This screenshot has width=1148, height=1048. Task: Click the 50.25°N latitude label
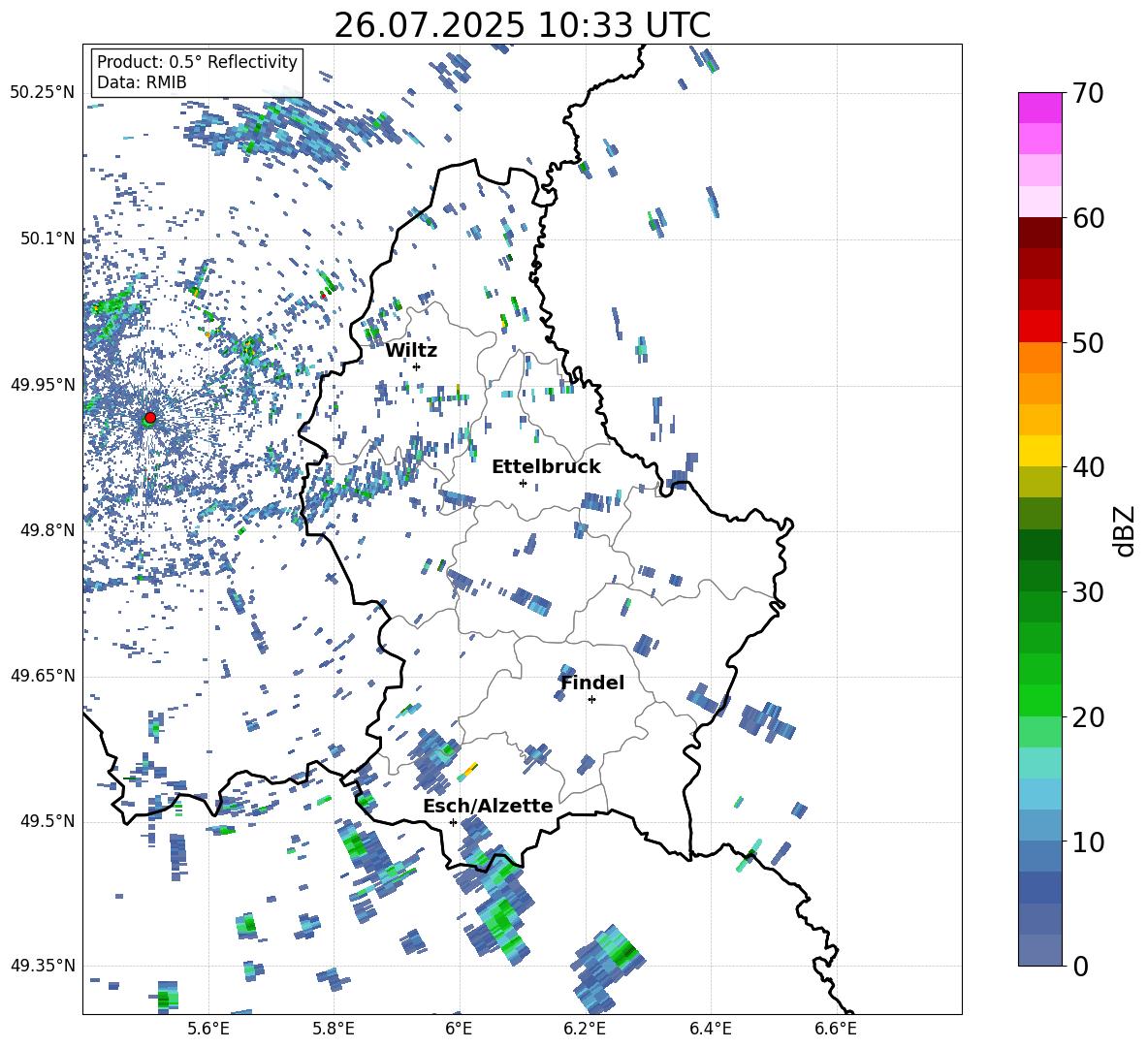point(43,93)
